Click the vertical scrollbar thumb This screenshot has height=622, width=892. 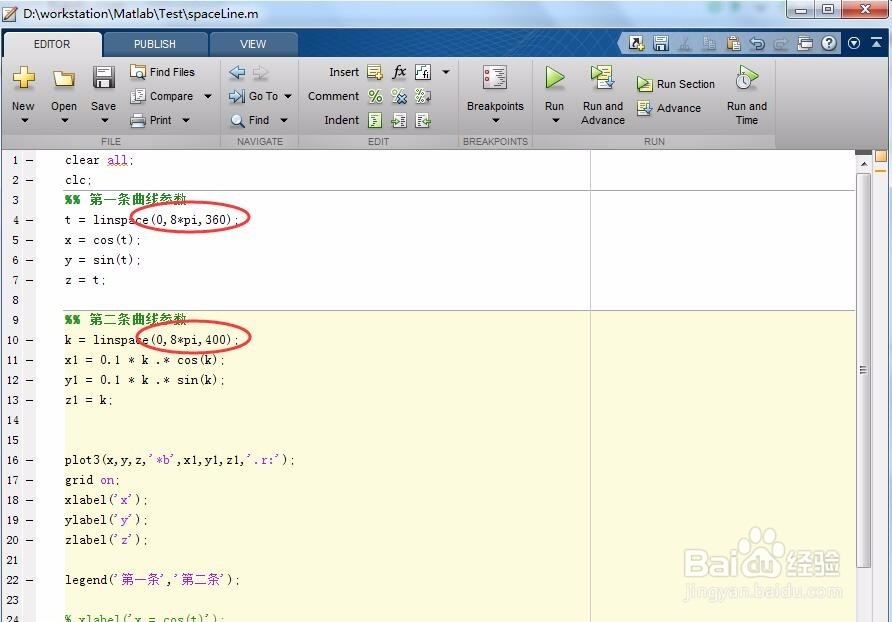(x=863, y=370)
